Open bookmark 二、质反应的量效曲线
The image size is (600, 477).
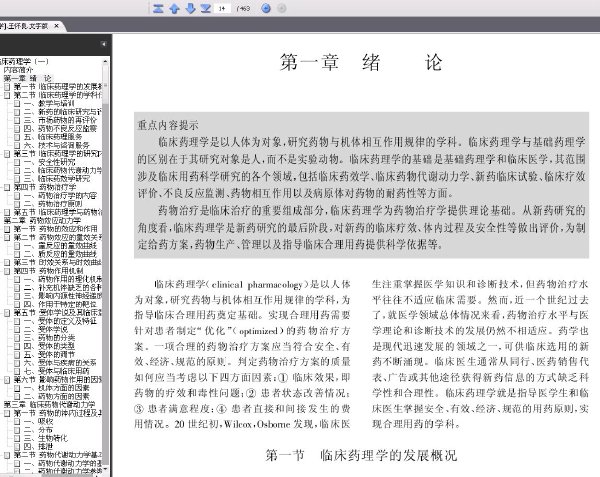60,254
